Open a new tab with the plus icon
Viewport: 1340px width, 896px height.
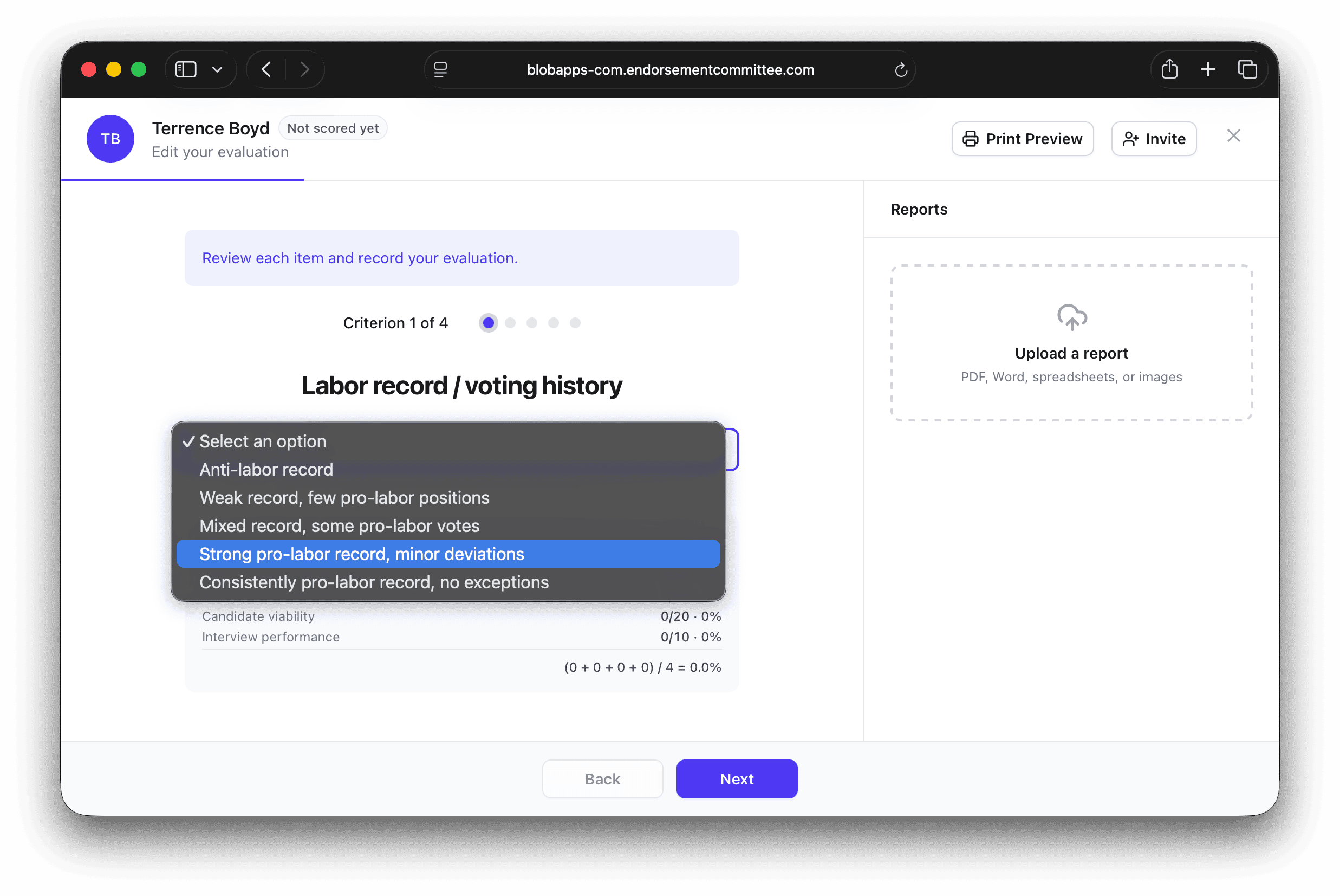pos(1207,69)
